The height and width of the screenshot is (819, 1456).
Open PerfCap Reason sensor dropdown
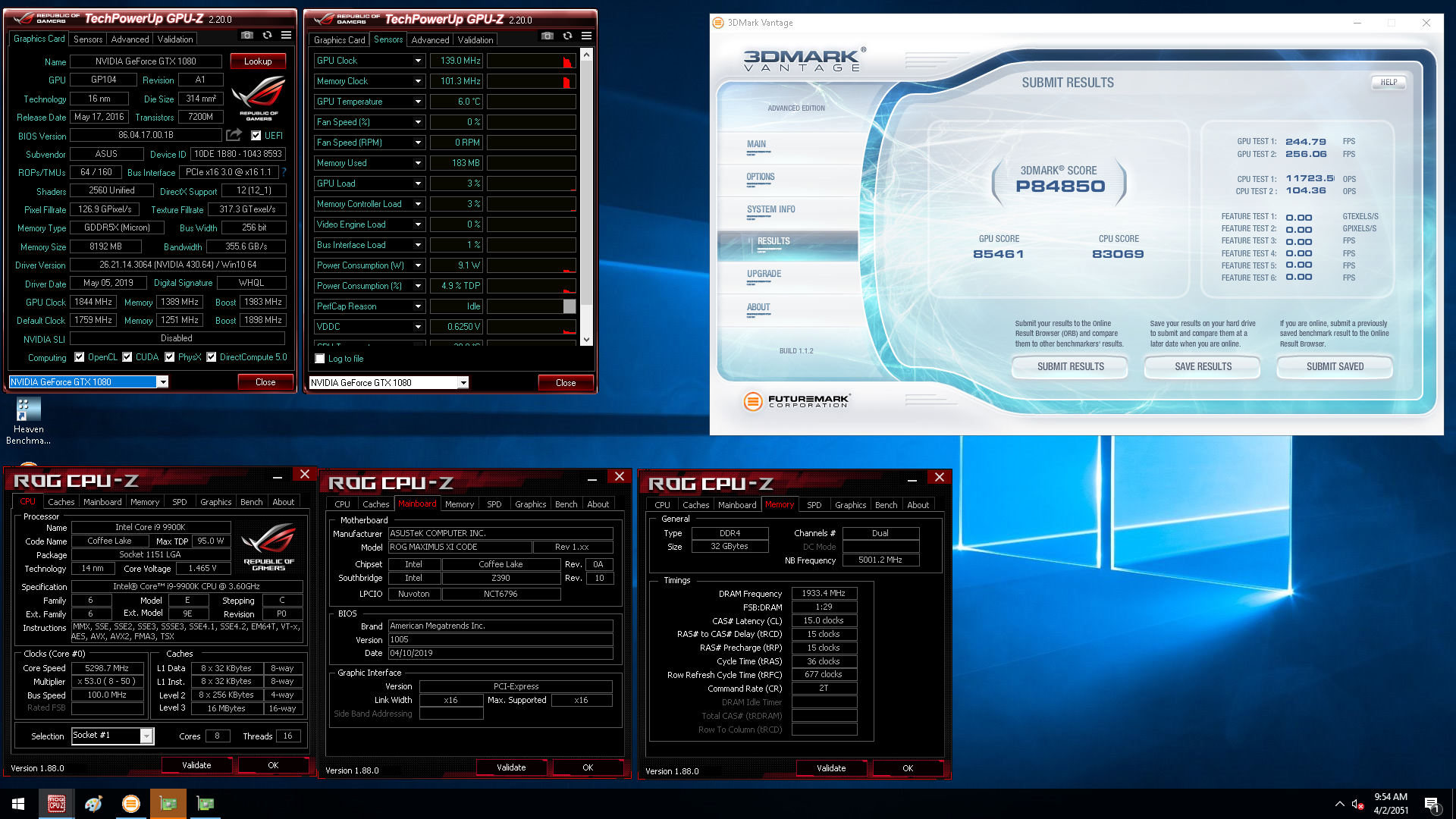coord(418,306)
